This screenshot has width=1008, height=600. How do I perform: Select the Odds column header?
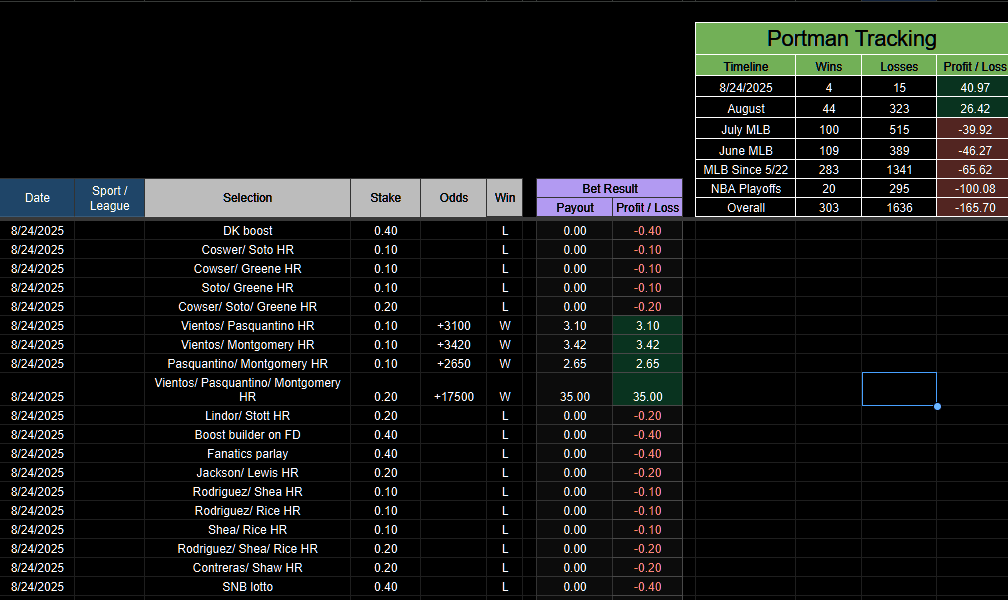pos(453,198)
